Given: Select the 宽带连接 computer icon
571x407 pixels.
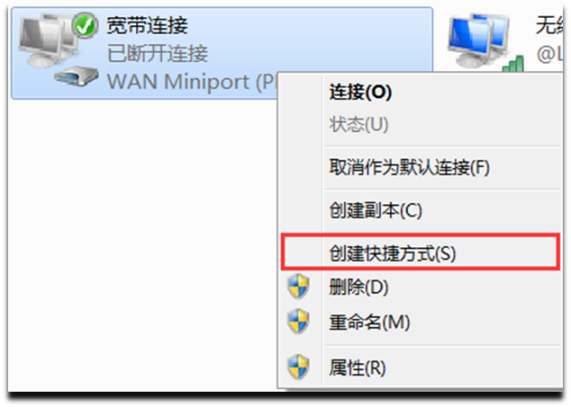Looking at the screenshot, I should [47, 41].
